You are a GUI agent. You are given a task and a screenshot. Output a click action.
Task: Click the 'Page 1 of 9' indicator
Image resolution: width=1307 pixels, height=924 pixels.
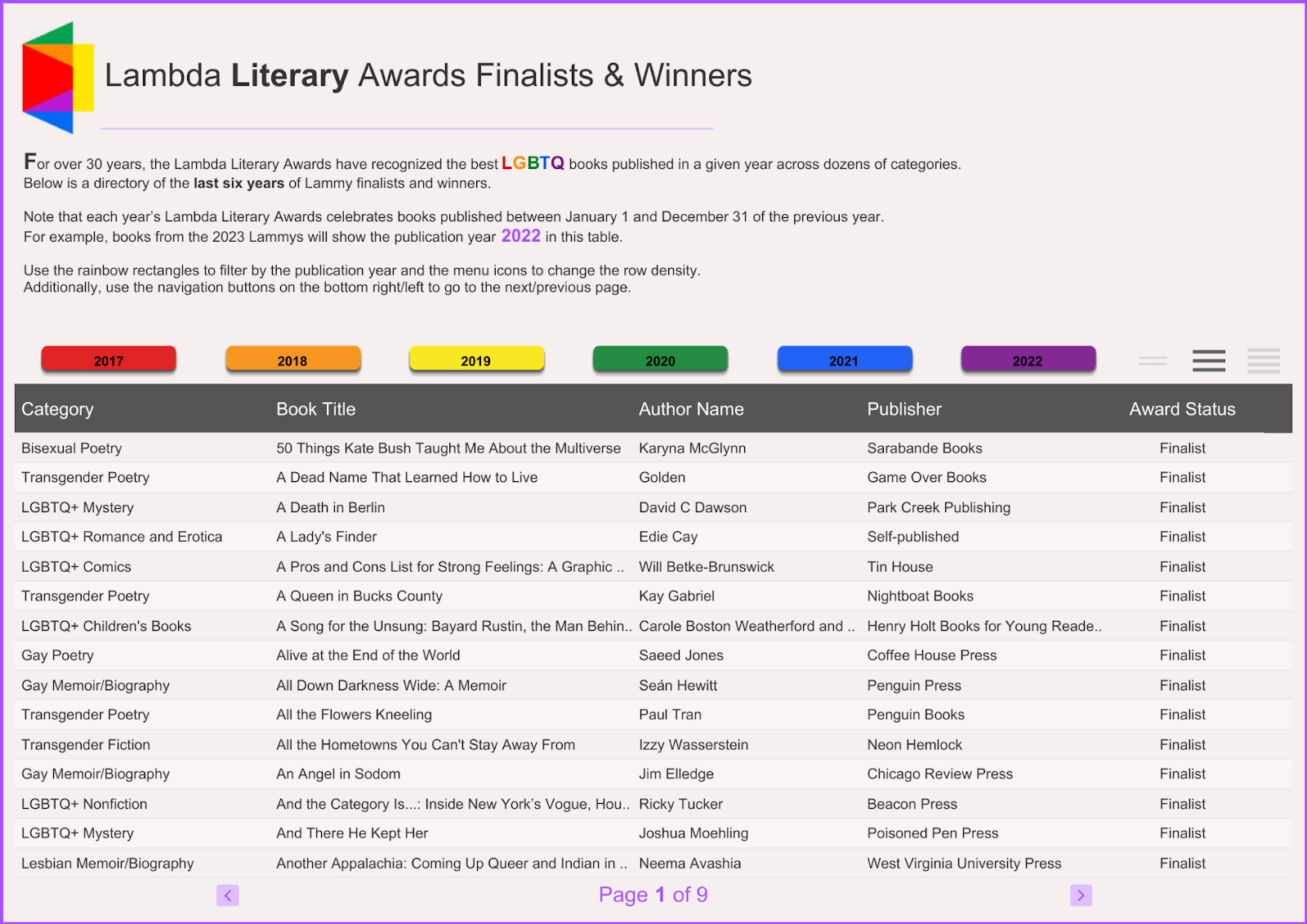tap(653, 895)
